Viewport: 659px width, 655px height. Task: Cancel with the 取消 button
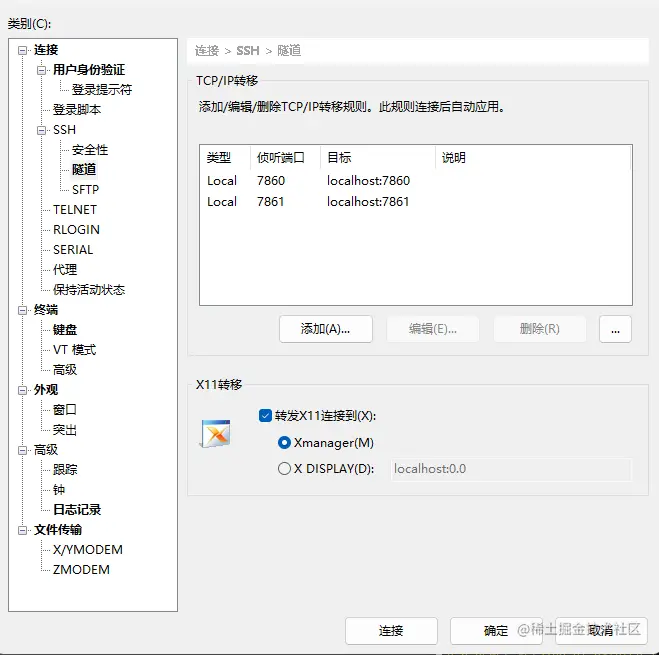click(x=601, y=631)
